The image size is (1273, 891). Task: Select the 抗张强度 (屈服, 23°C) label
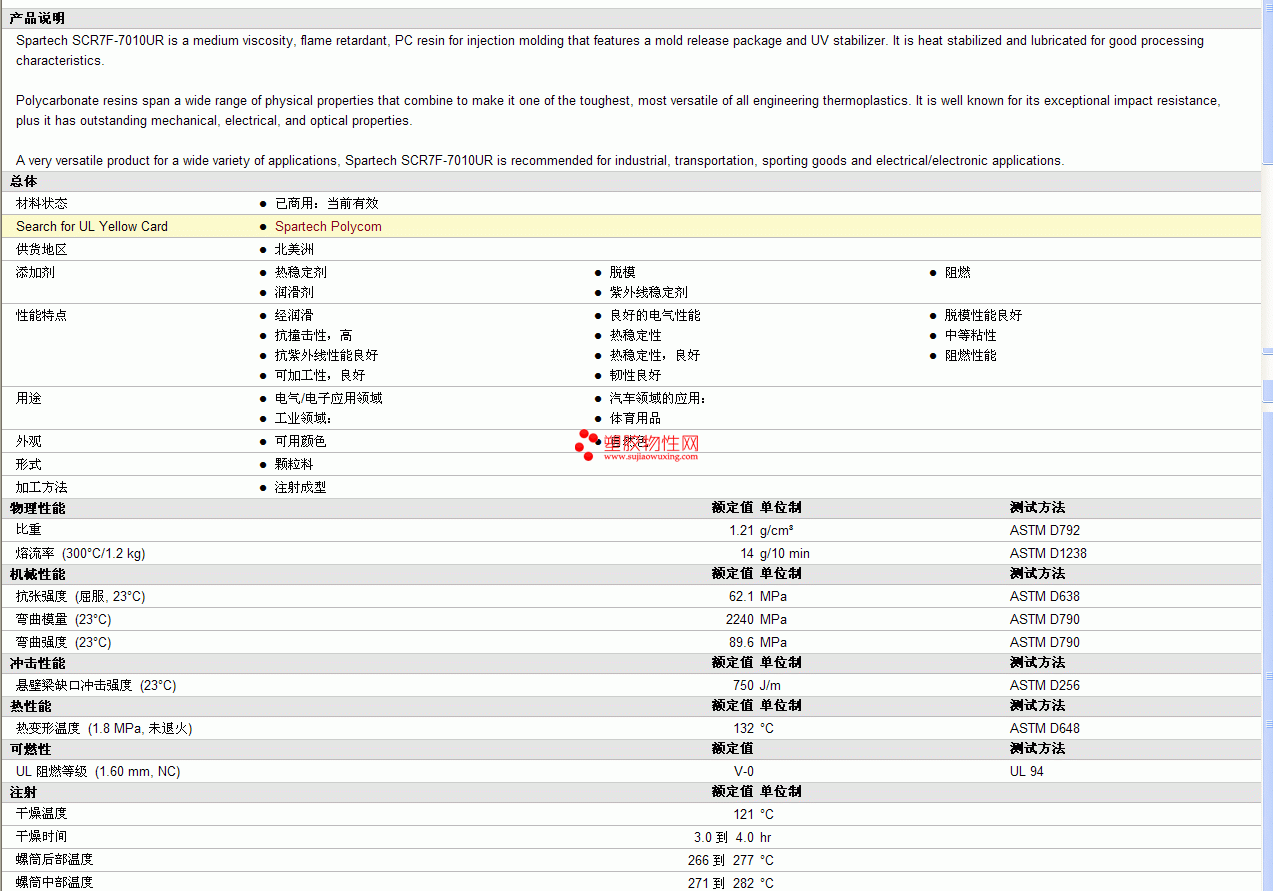[81, 596]
